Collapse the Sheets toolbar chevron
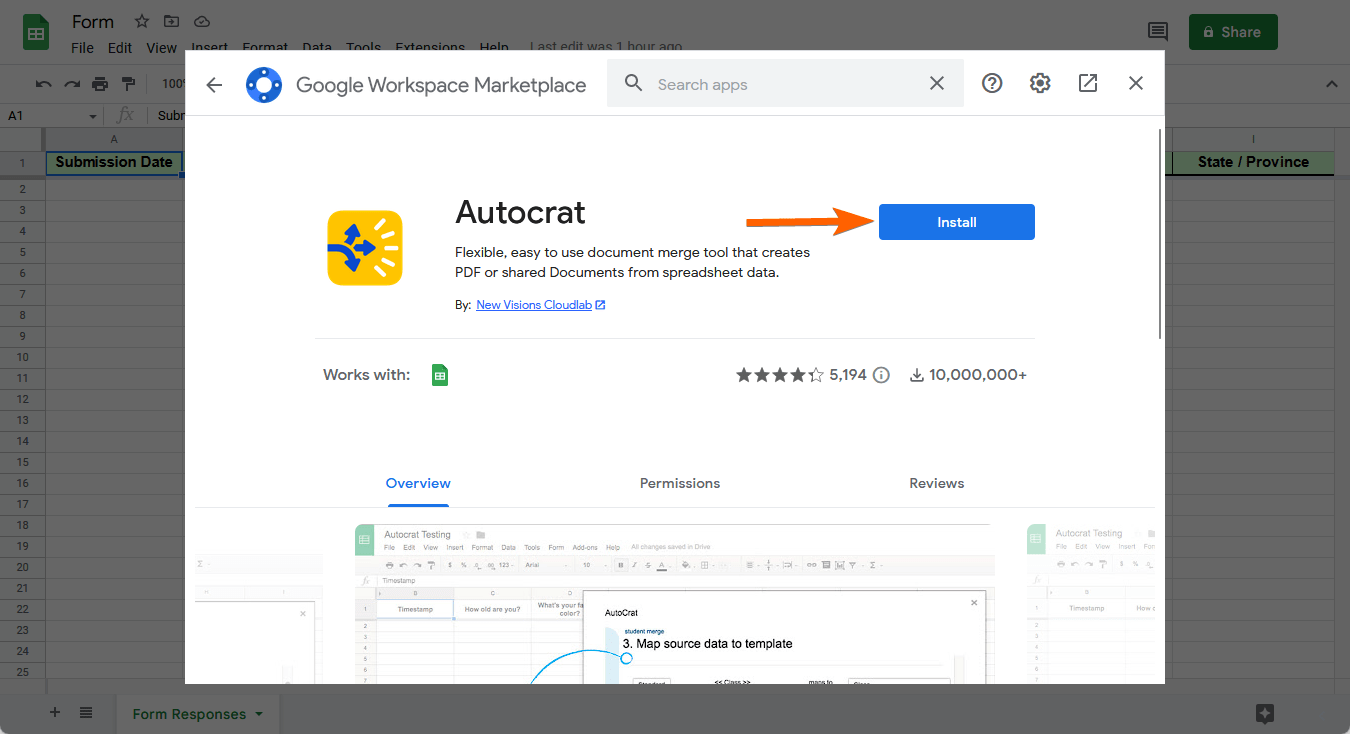Screen dimensions: 1350x734 tap(1331, 84)
